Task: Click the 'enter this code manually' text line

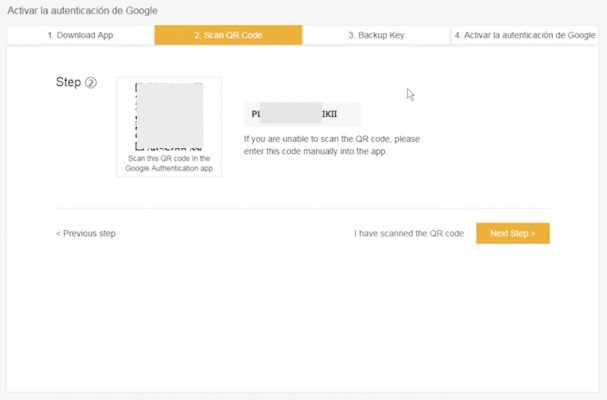Action: tap(315, 152)
